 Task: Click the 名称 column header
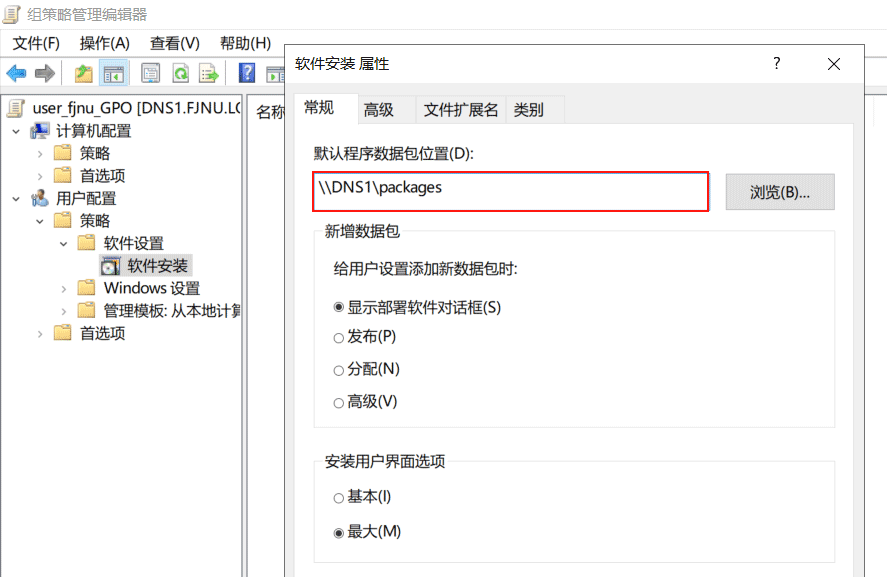(x=269, y=112)
